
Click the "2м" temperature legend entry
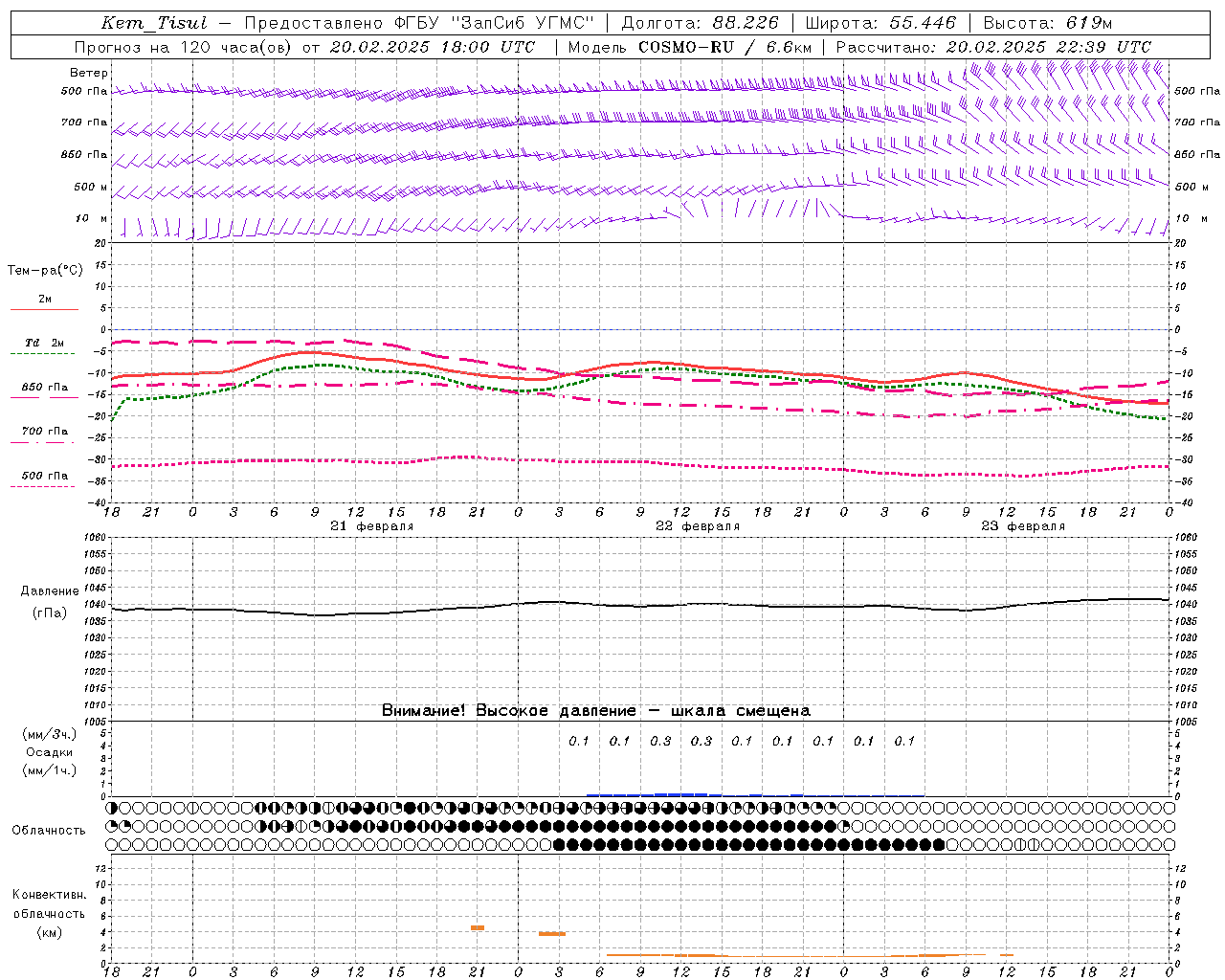45,299
